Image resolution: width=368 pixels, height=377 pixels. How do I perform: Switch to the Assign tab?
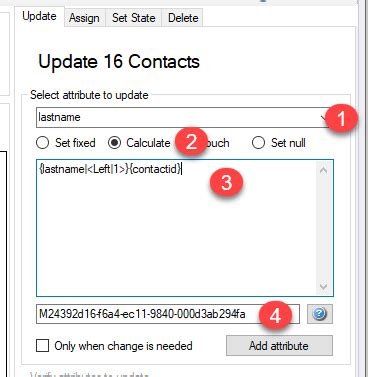point(84,18)
